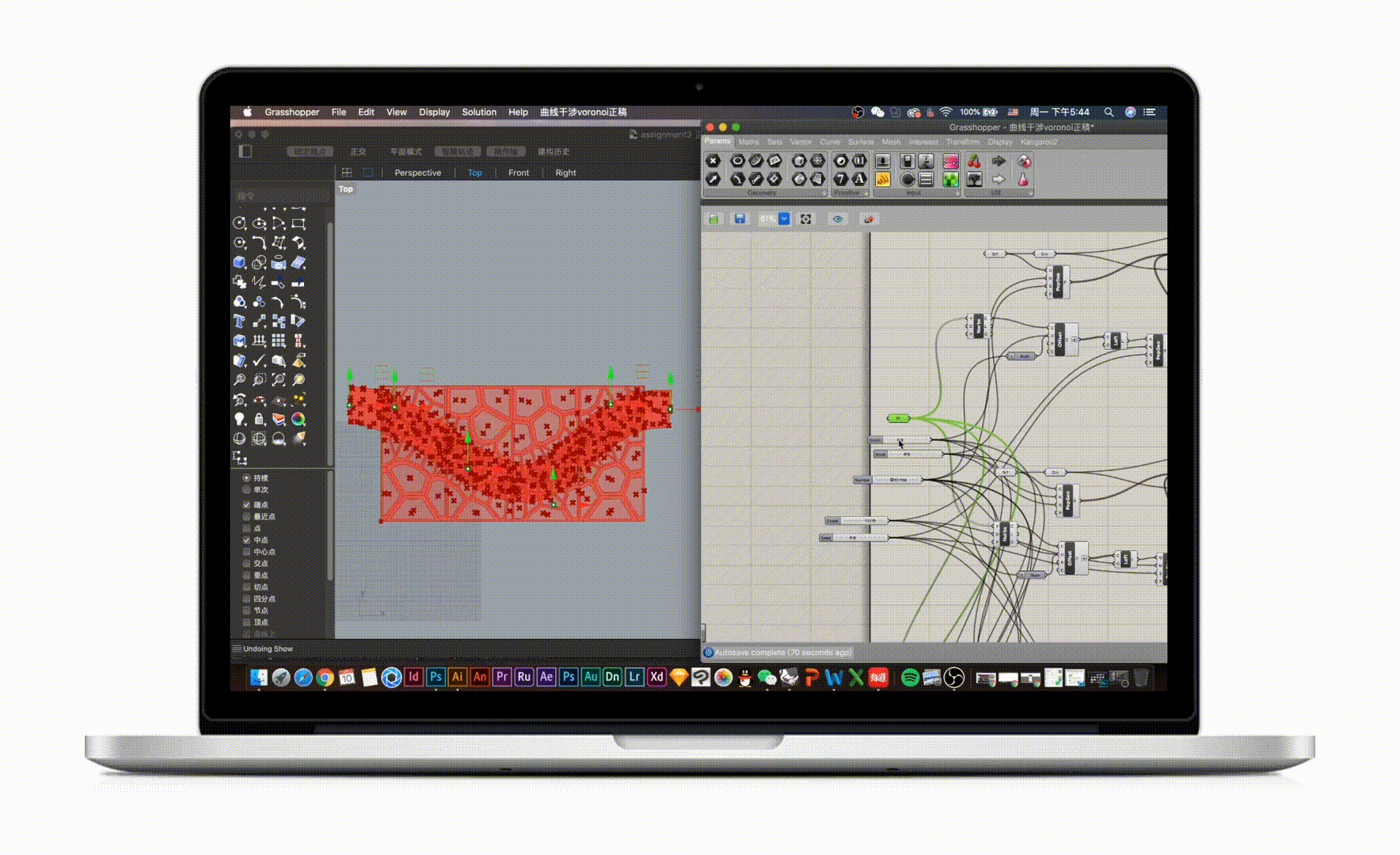Open the Top viewport label menu
The image size is (1400, 855).
click(346, 189)
